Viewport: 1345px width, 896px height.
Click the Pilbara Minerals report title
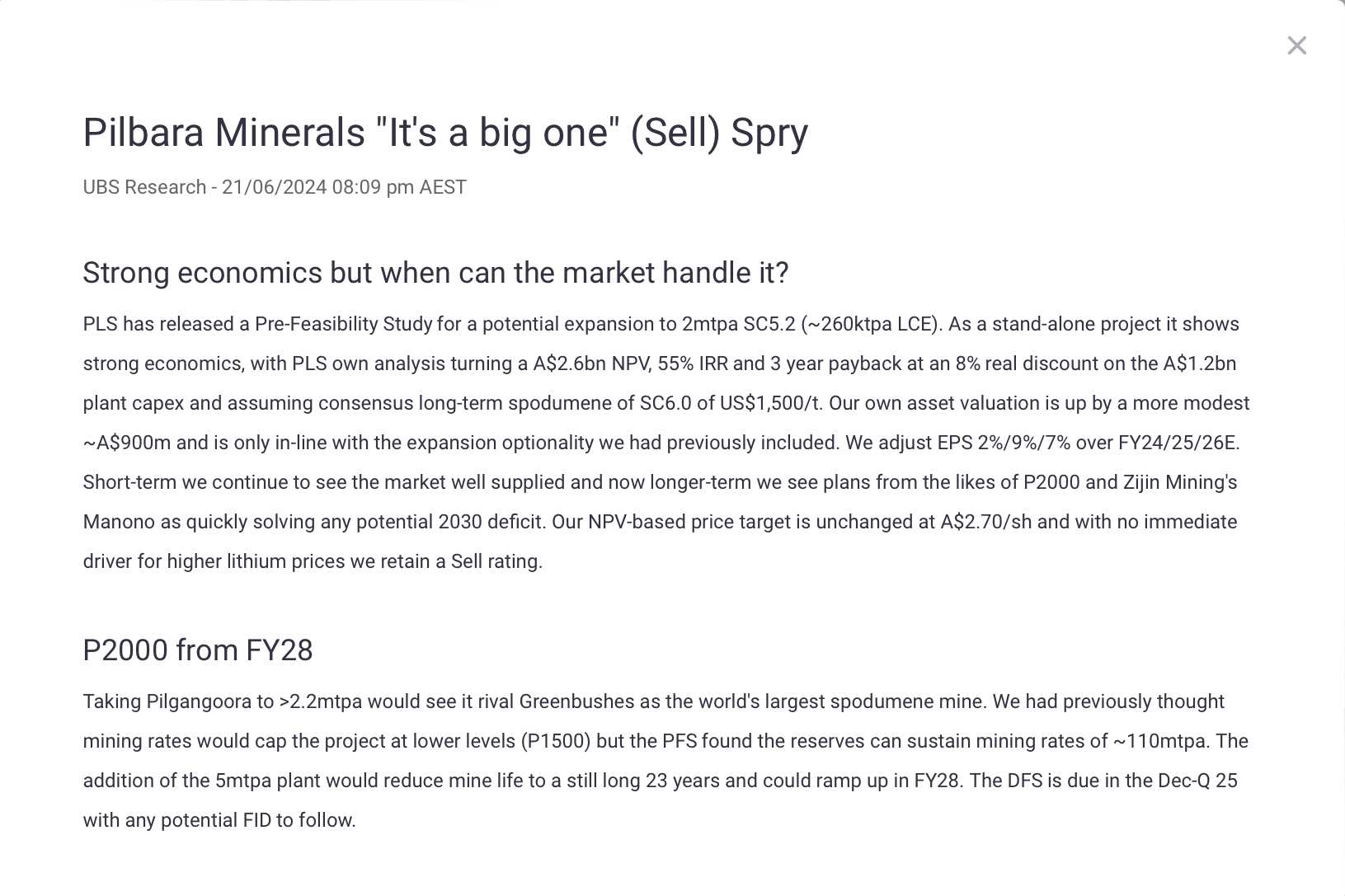coord(445,133)
